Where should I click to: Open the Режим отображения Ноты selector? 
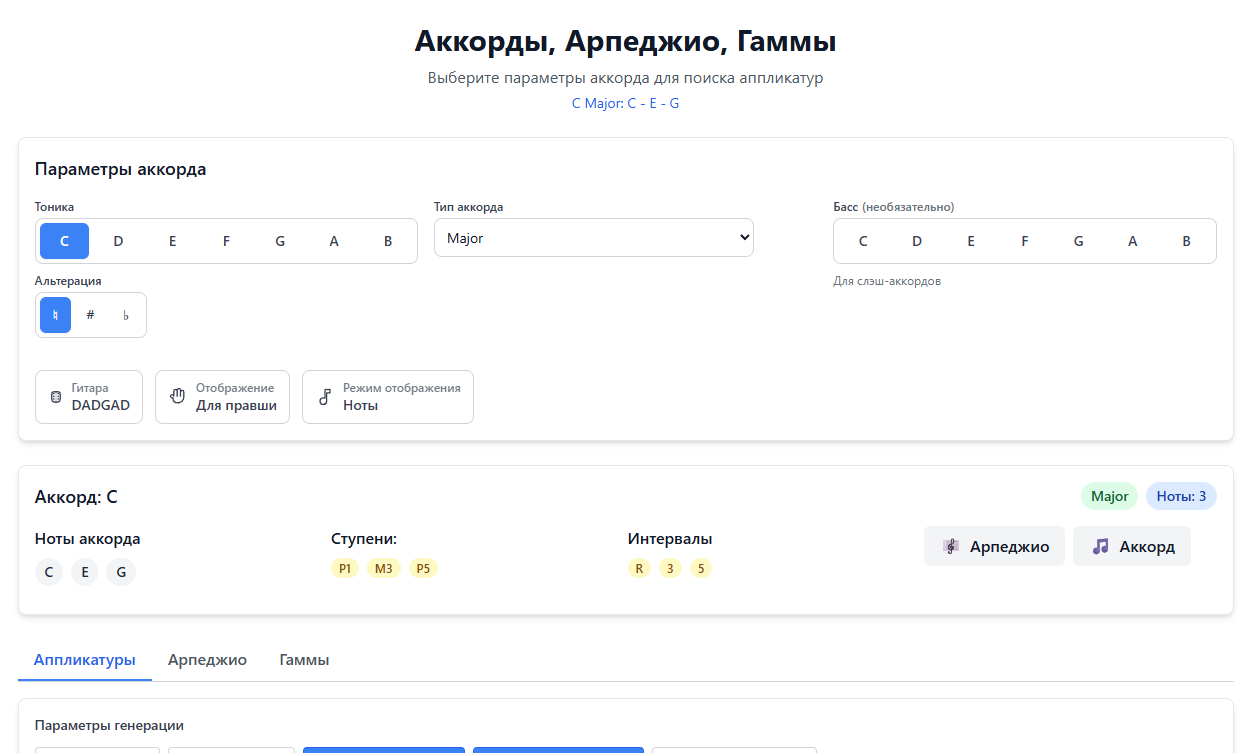388,397
